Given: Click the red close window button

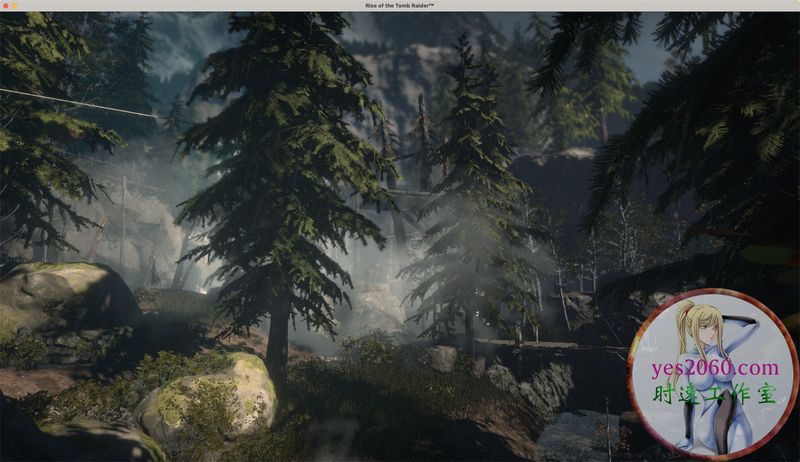Looking at the screenshot, I should 7,6.
